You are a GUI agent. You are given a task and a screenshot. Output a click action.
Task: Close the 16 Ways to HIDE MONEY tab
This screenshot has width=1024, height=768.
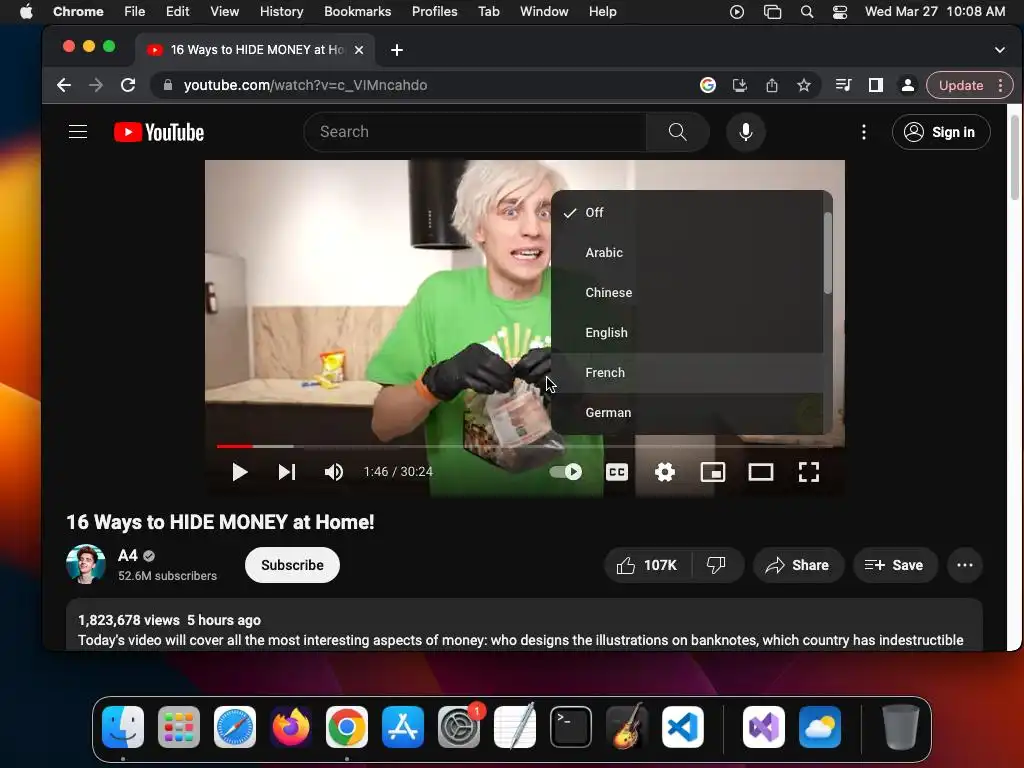tap(359, 50)
